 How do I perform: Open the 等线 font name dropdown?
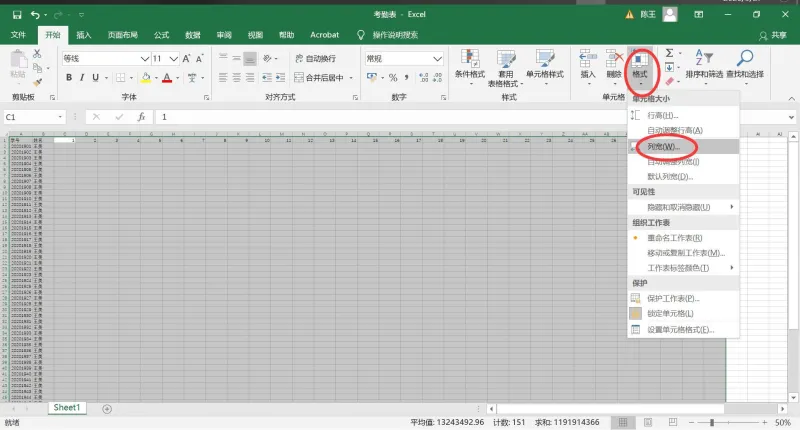click(x=144, y=59)
